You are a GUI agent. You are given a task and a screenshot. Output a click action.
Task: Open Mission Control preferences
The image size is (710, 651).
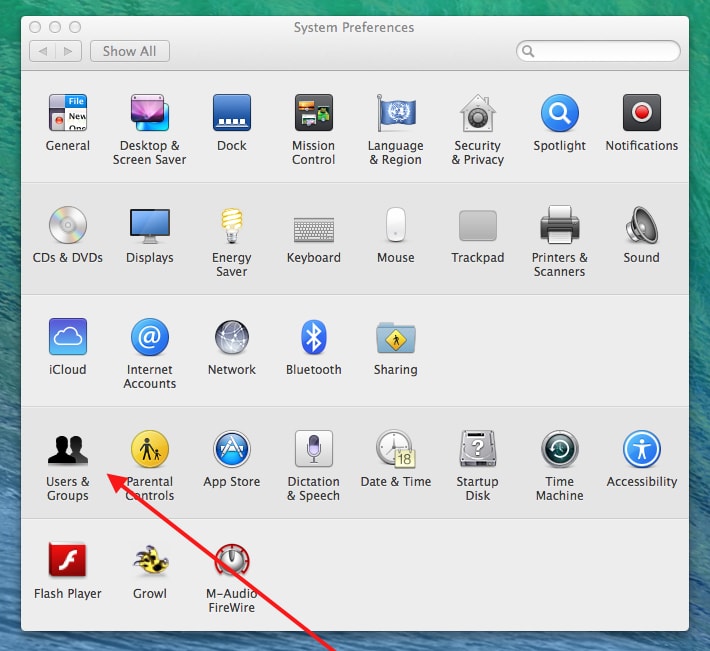314,112
